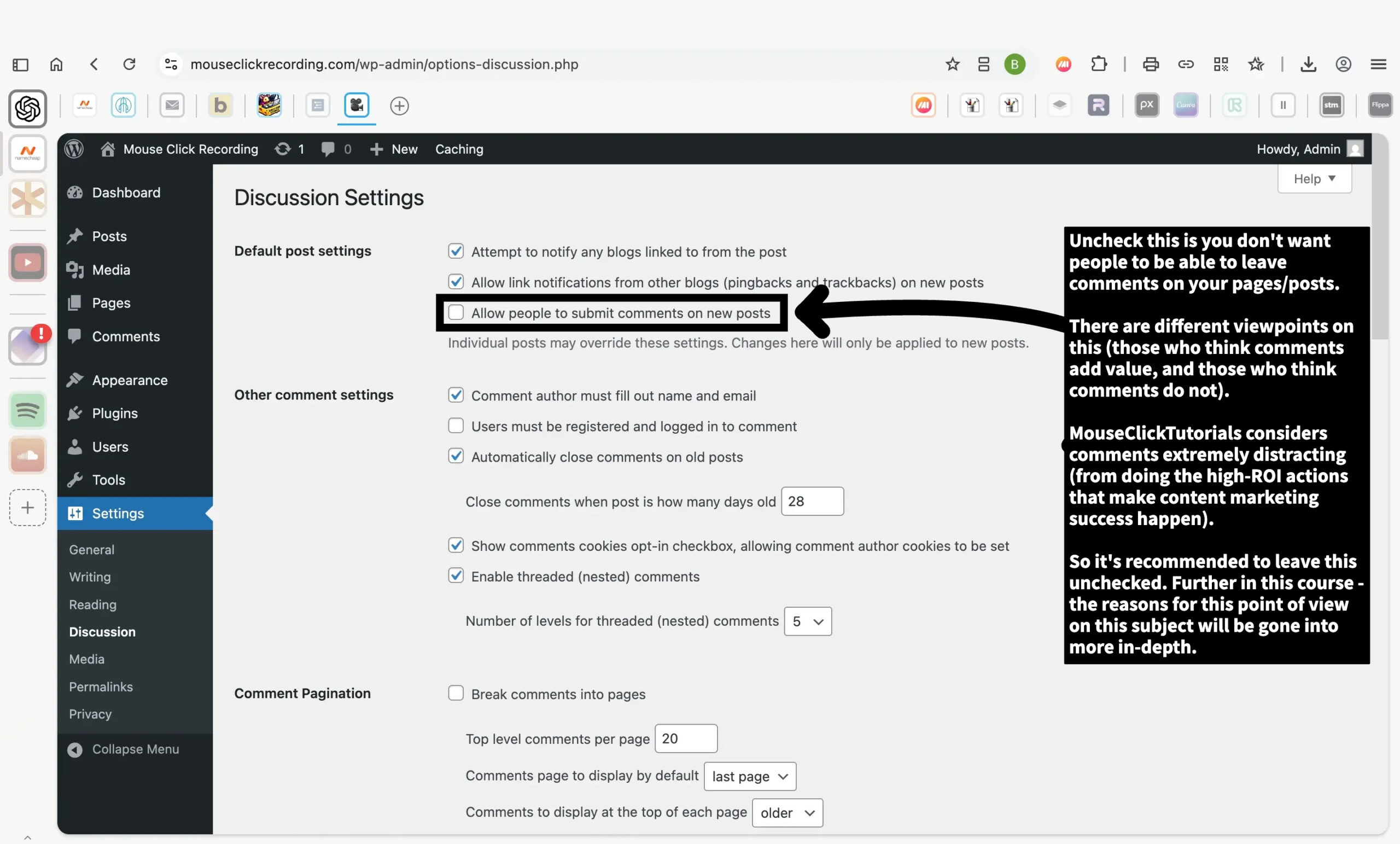Image resolution: width=1400 pixels, height=844 pixels.
Task: Toggle Break comments into pages checkbox
Action: 456,694
